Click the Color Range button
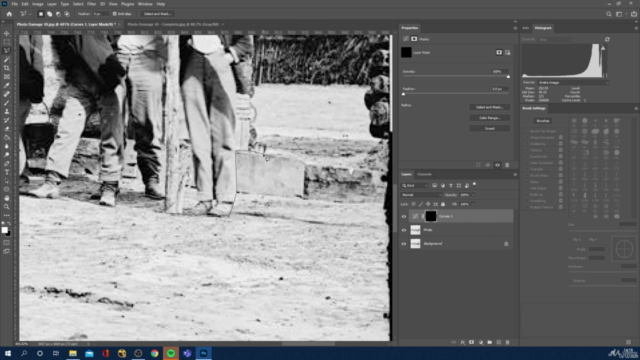Image resolution: width=640 pixels, height=360 pixels. pos(489,118)
